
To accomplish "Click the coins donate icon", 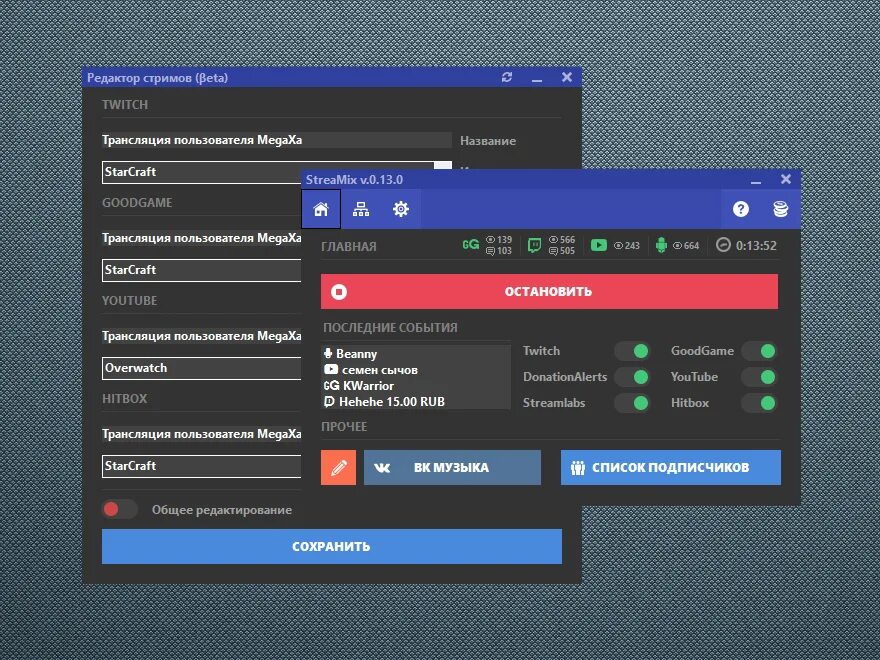I will click(x=781, y=209).
